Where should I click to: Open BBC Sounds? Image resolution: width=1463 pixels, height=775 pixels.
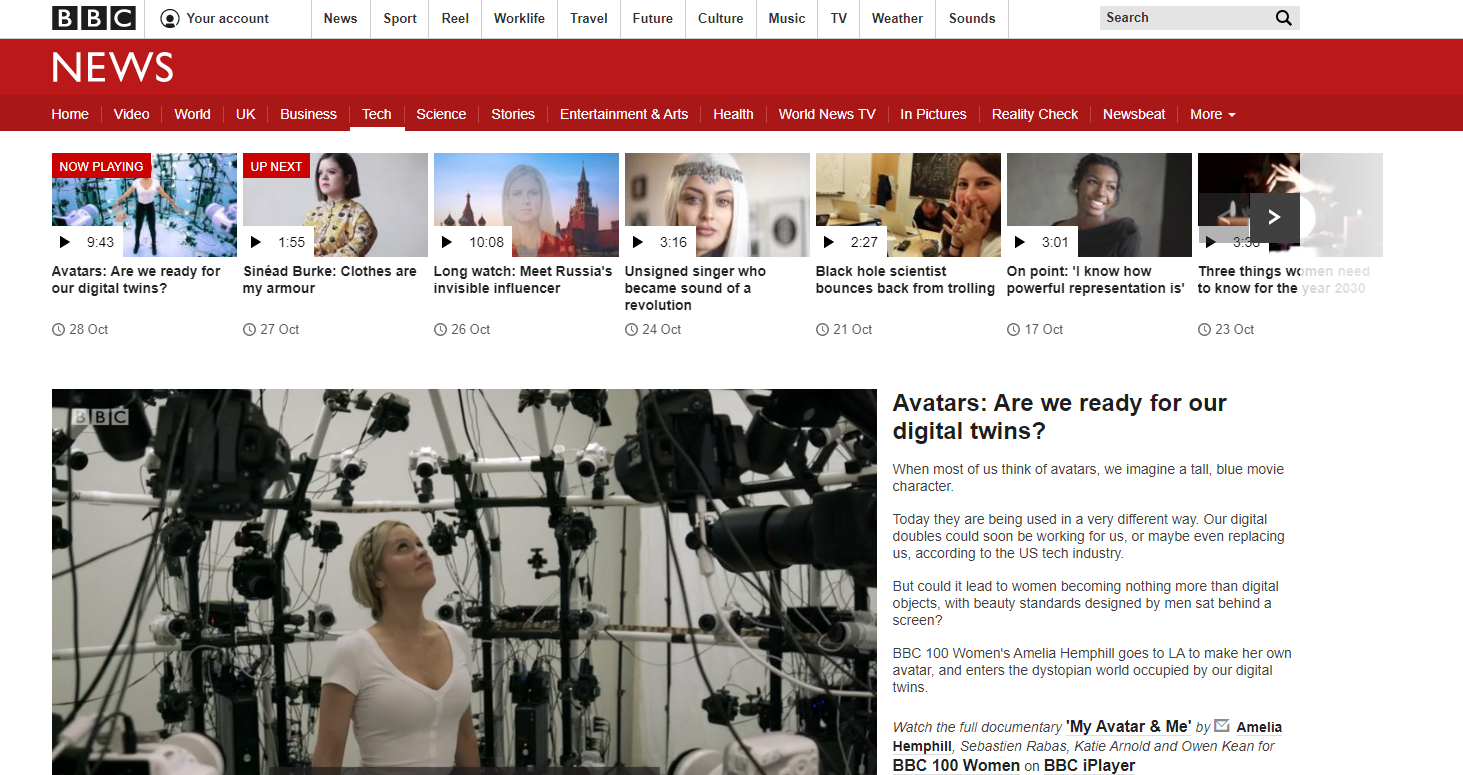point(972,18)
